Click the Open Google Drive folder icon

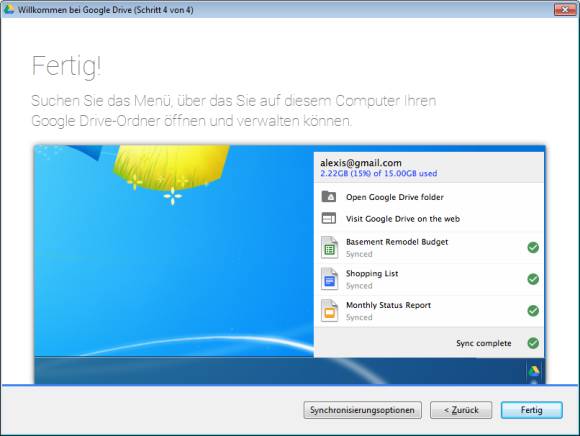click(328, 196)
